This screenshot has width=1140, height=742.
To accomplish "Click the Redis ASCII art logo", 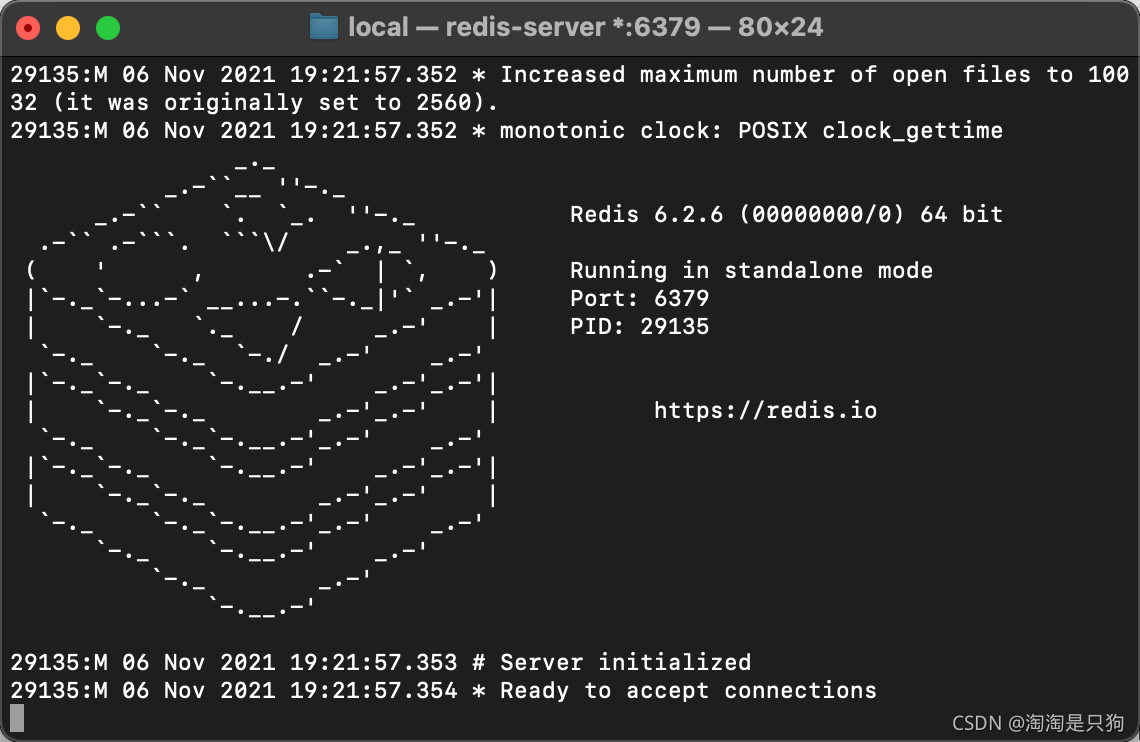I will (262, 389).
